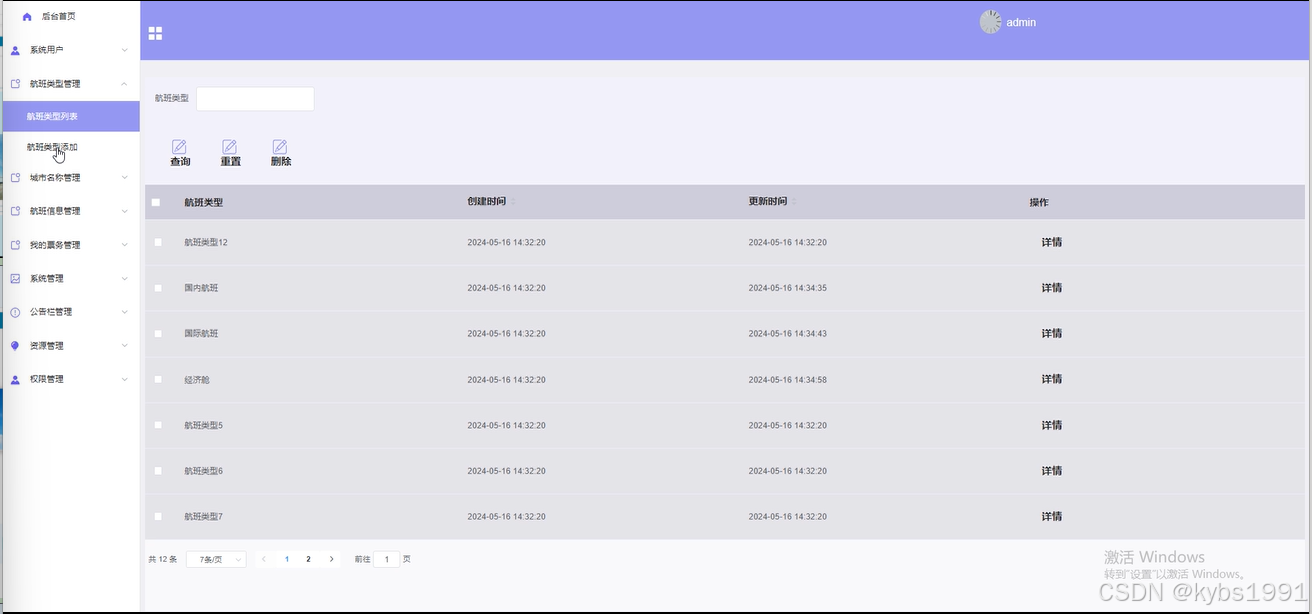
Task: Focus the 航班类型 search input
Action: coord(255,98)
